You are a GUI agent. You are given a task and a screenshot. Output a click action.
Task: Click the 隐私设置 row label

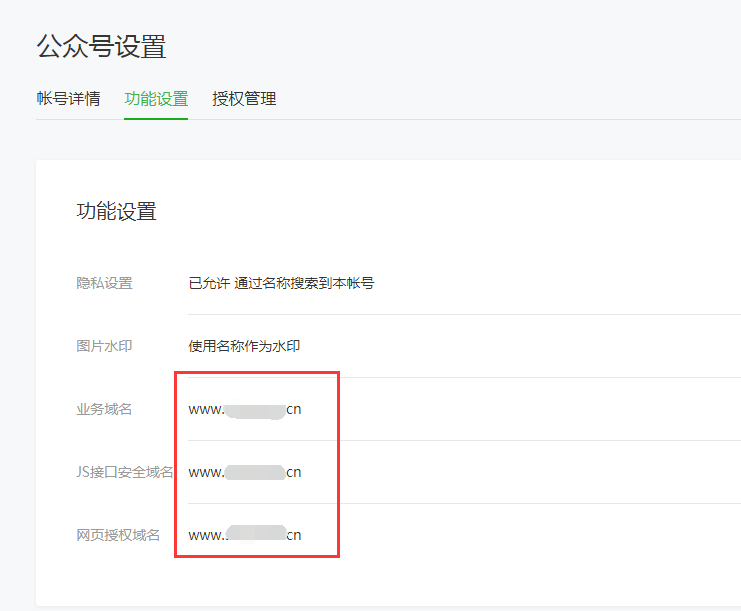coord(104,283)
